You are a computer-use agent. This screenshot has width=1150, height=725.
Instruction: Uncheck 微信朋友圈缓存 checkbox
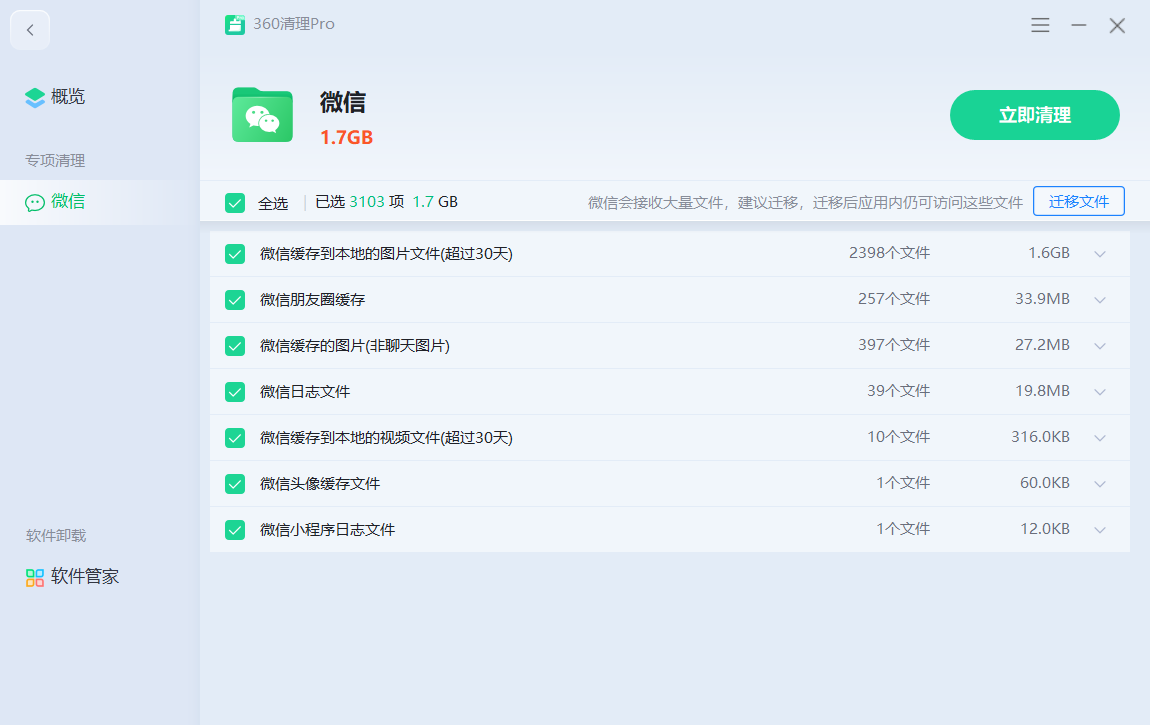[x=235, y=300]
